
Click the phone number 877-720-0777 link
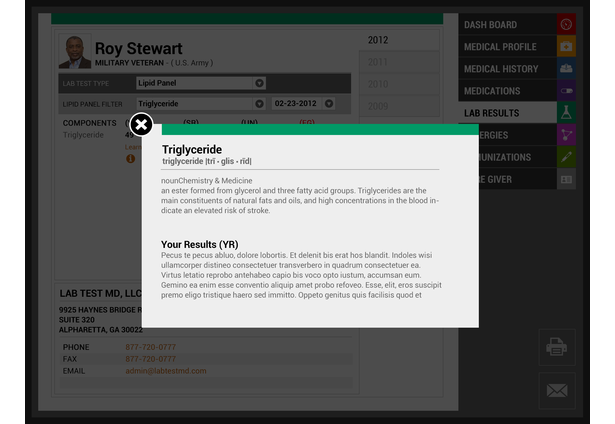150,347
